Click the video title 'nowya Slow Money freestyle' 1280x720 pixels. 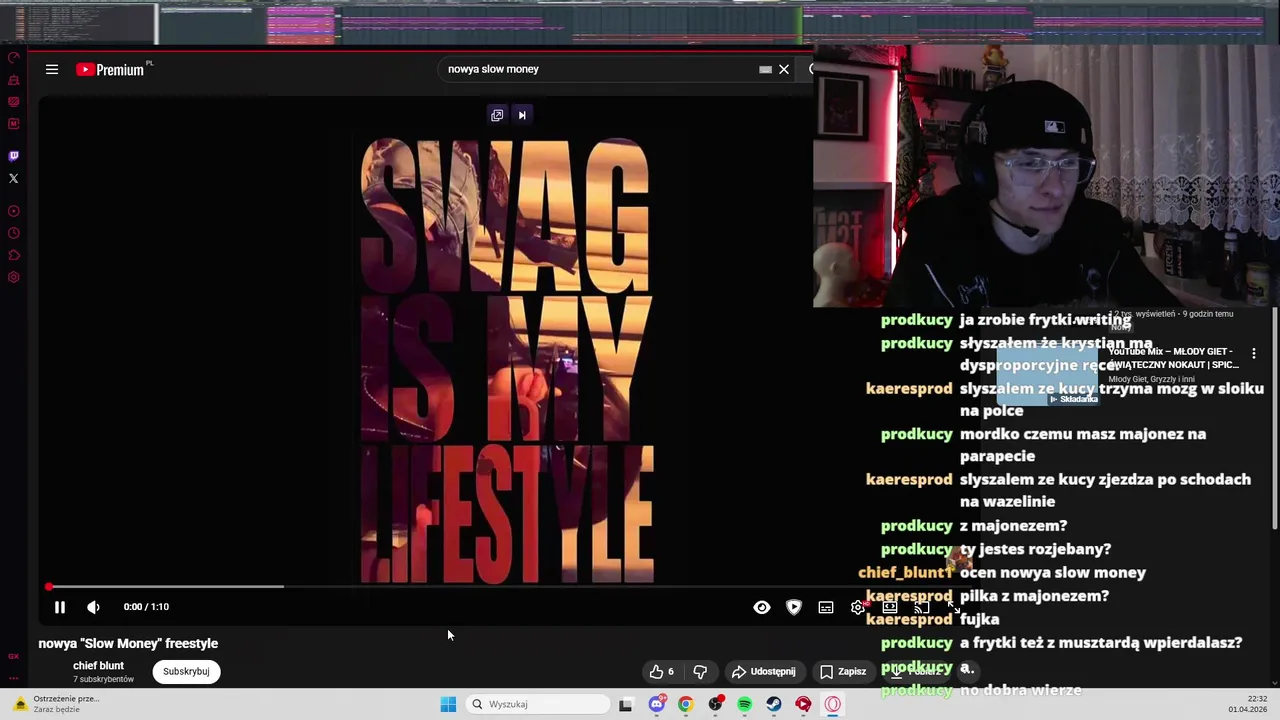pos(128,644)
